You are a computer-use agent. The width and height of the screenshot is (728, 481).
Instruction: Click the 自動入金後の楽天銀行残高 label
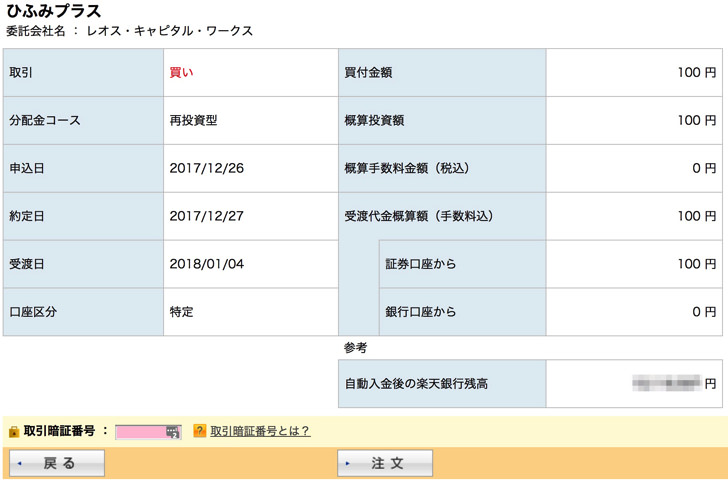click(416, 384)
